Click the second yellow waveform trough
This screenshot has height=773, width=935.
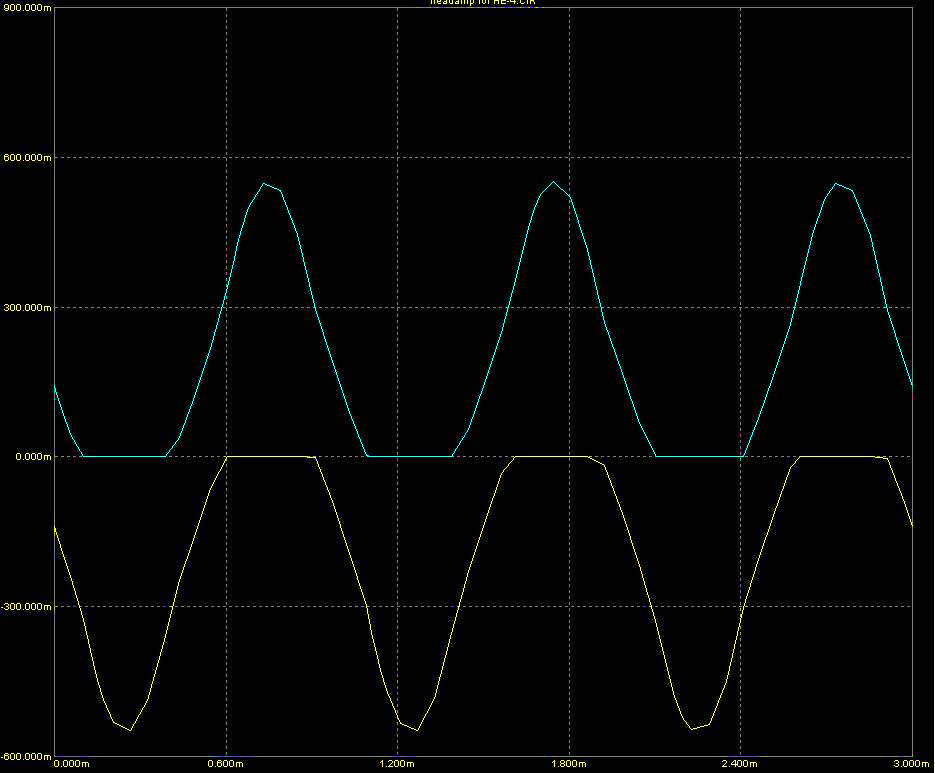coord(417,730)
